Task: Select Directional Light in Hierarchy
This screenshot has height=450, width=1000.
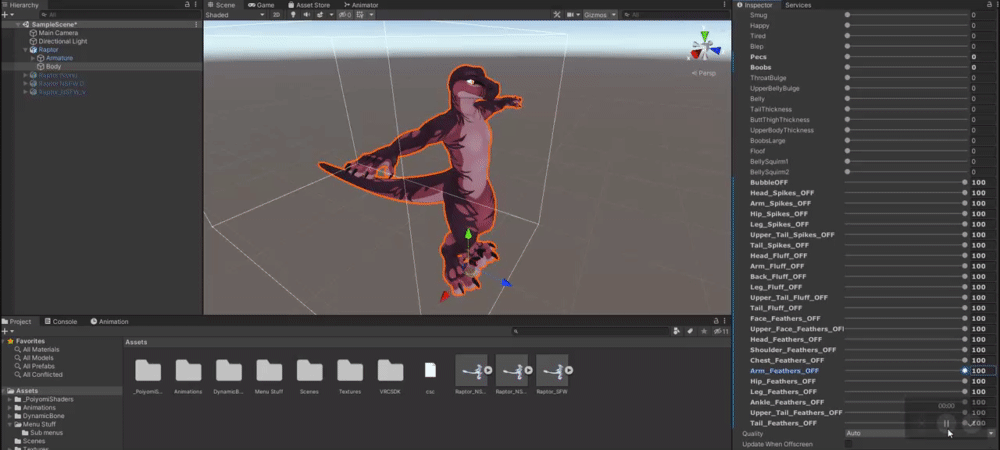Action: tap(62, 41)
